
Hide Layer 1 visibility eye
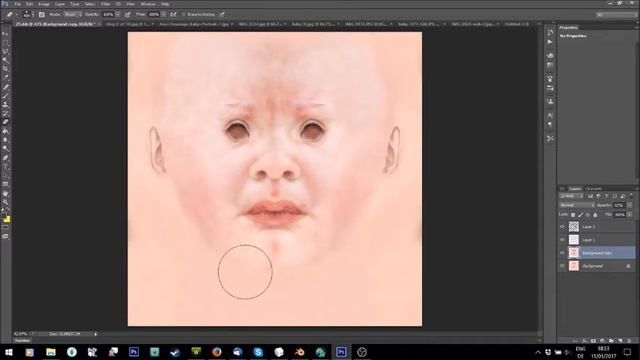tap(562, 240)
